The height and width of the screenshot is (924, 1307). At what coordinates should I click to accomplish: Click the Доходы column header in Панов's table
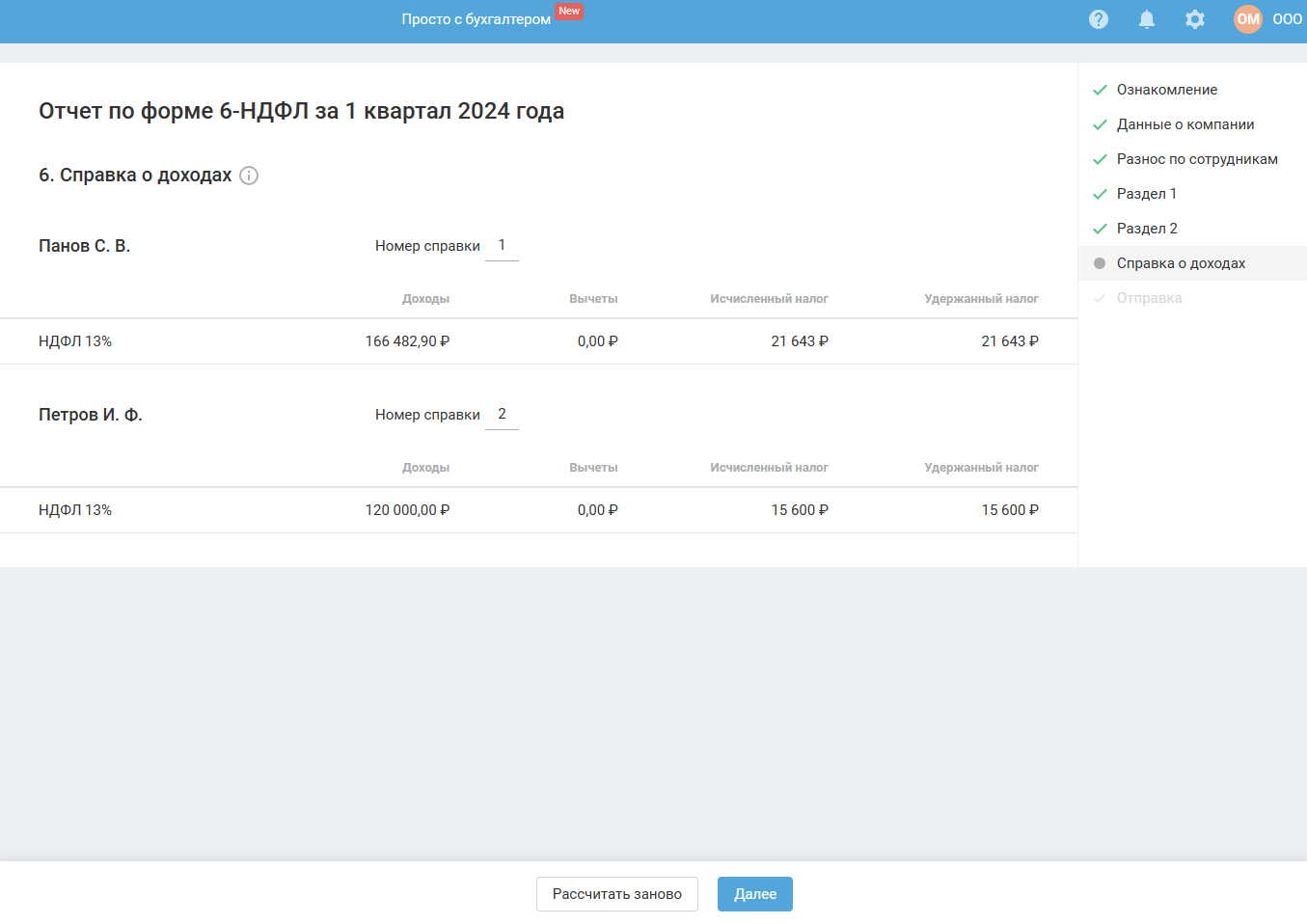[425, 299]
